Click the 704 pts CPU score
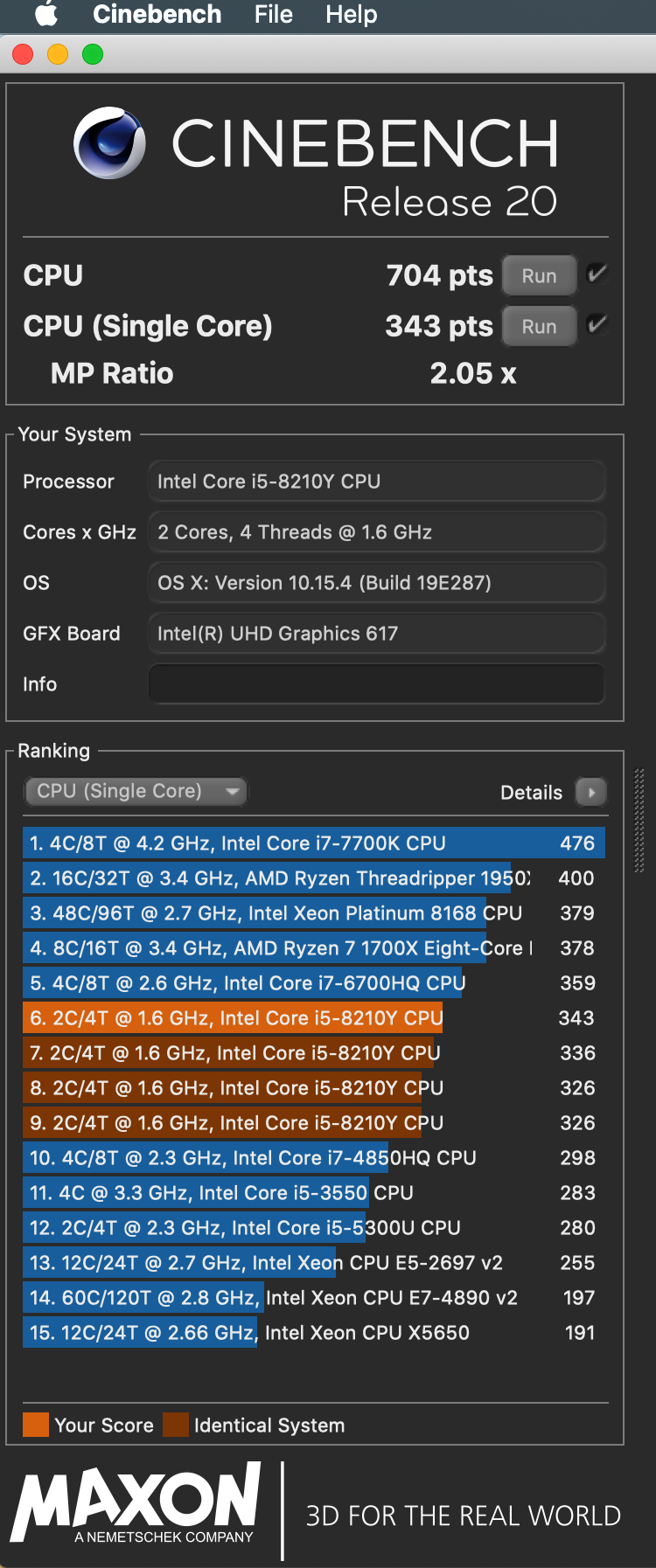This screenshot has height=1568, width=656. [440, 275]
